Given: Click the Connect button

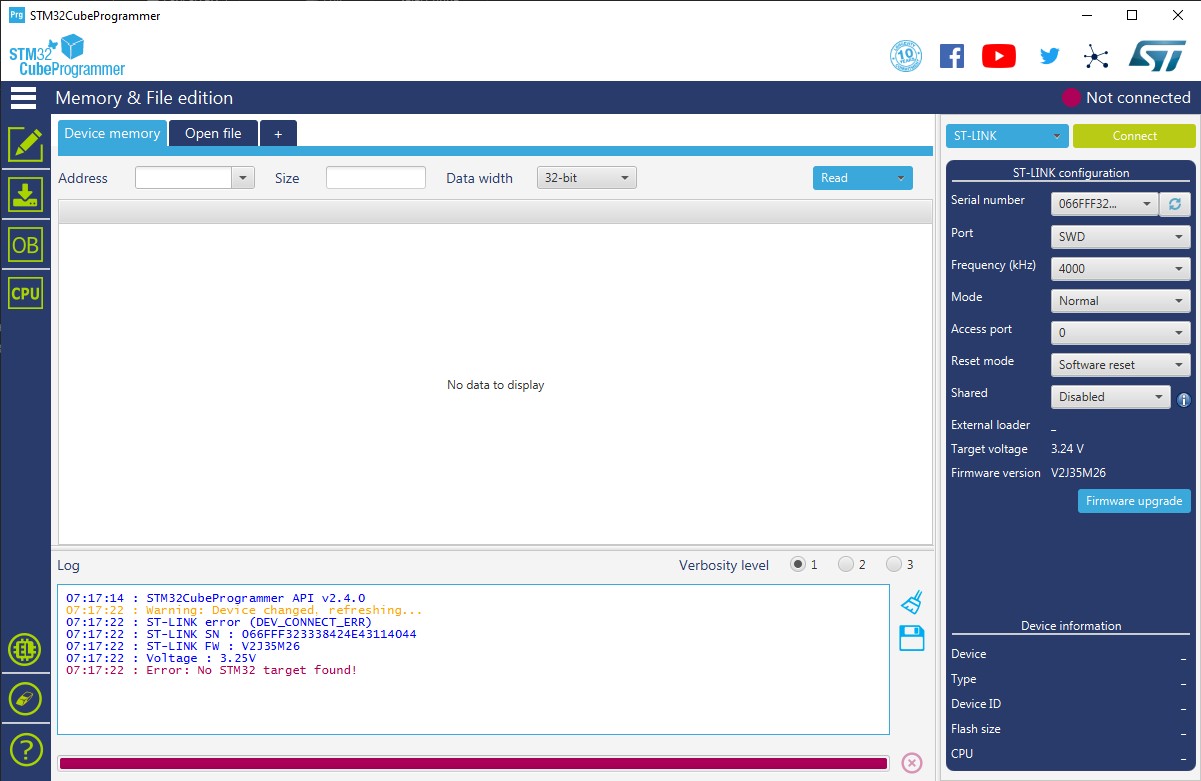Looking at the screenshot, I should point(1134,136).
